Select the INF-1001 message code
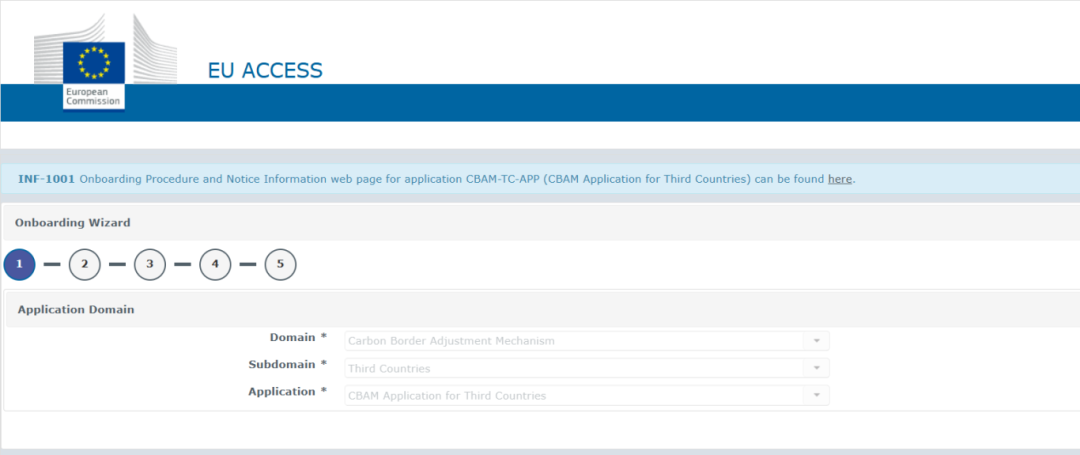The width and height of the screenshot is (1080, 455). coord(46,179)
